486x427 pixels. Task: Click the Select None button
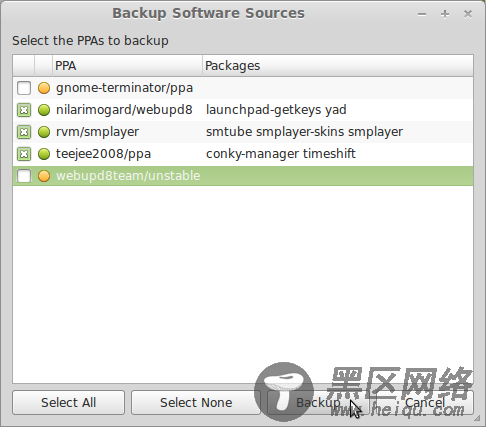196,403
